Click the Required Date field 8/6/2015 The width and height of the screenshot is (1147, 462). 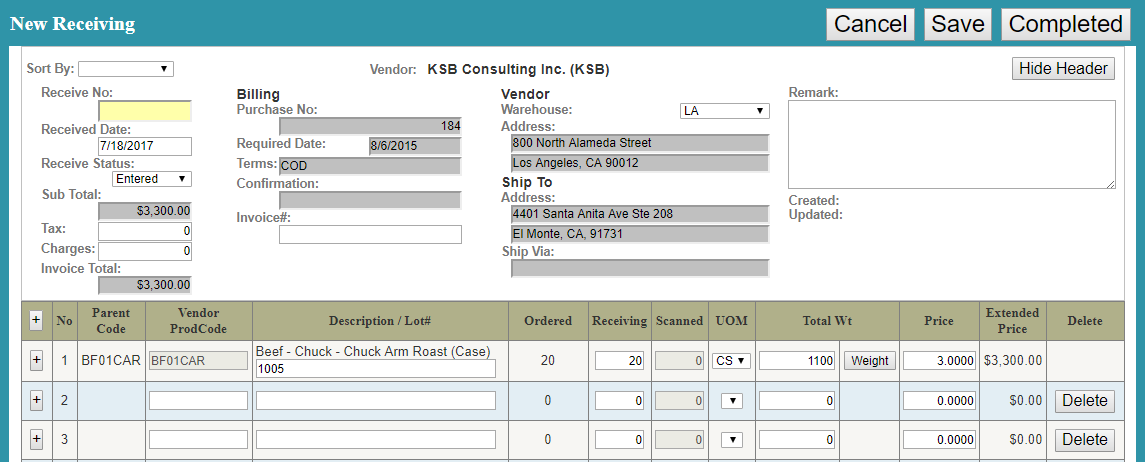click(415, 146)
